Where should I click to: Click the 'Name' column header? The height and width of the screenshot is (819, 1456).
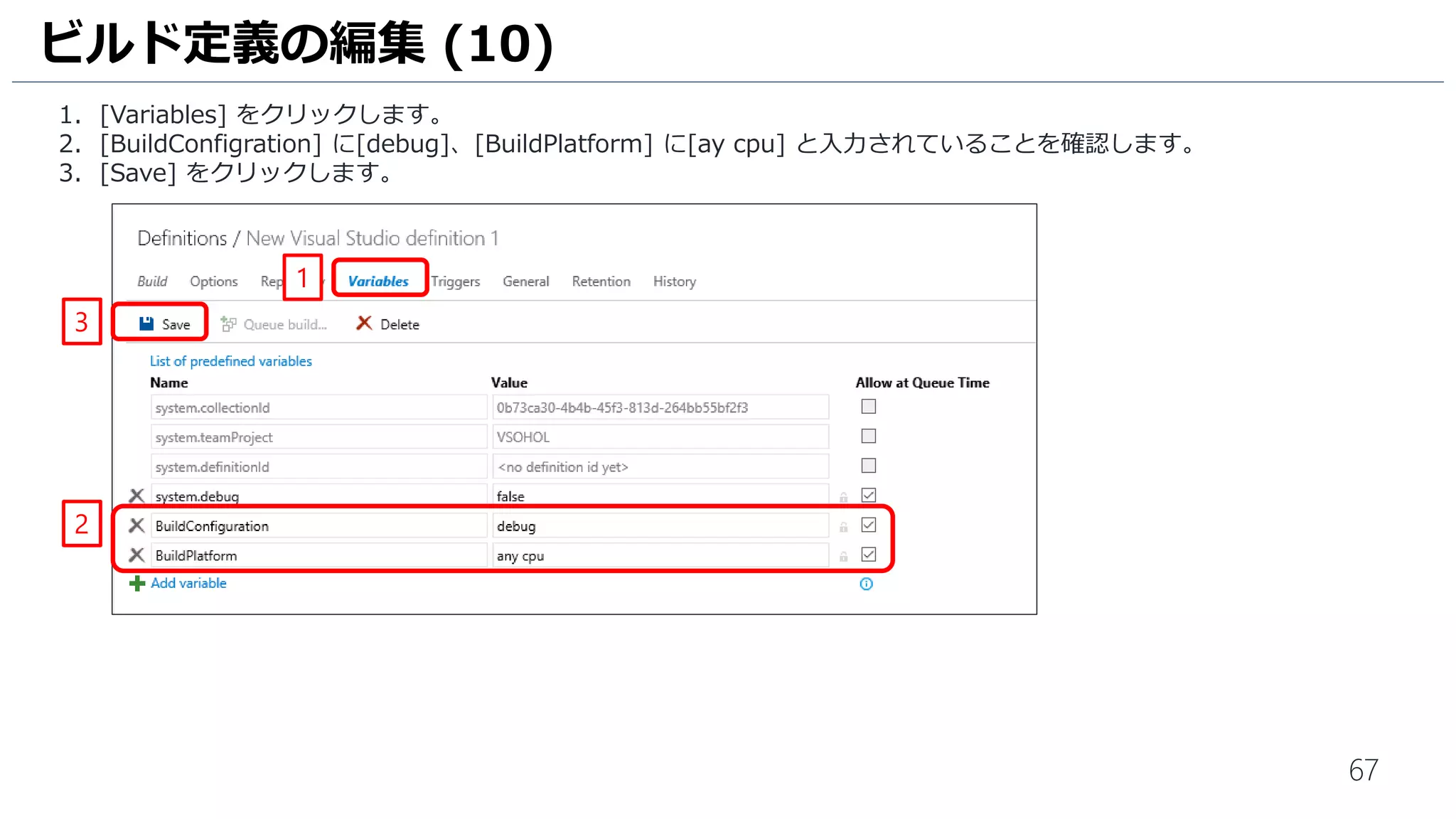169,382
